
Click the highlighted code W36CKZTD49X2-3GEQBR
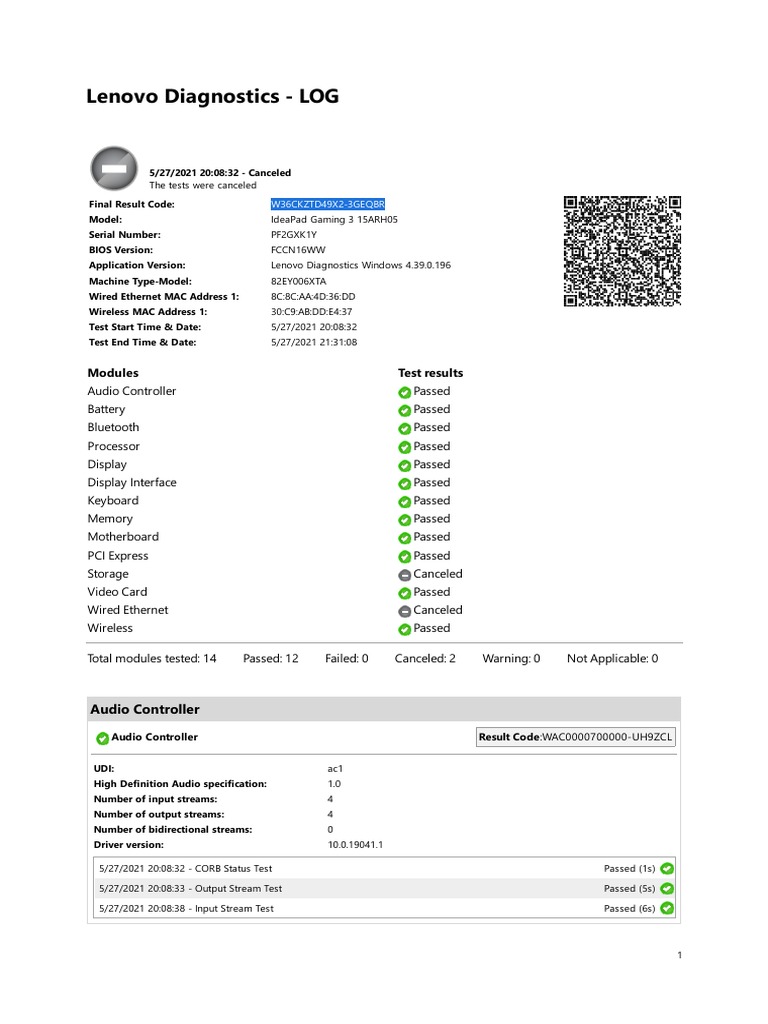click(328, 204)
